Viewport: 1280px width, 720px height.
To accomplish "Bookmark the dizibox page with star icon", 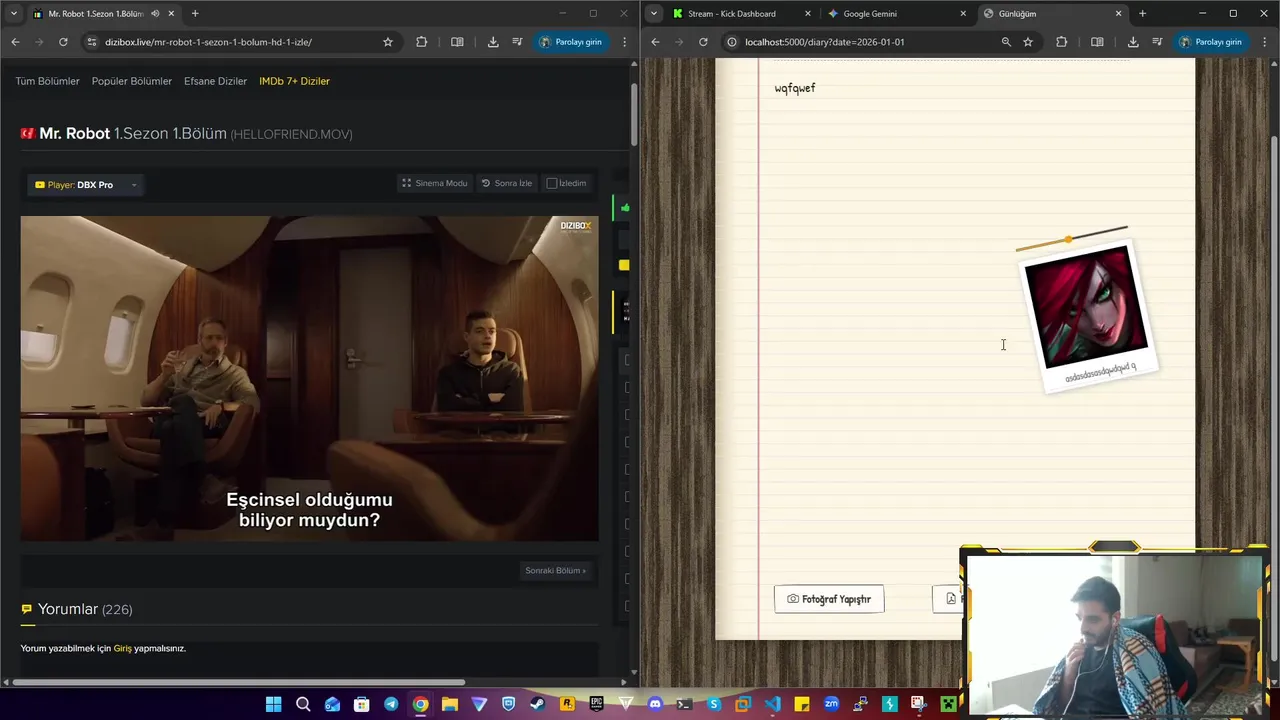I will (388, 42).
